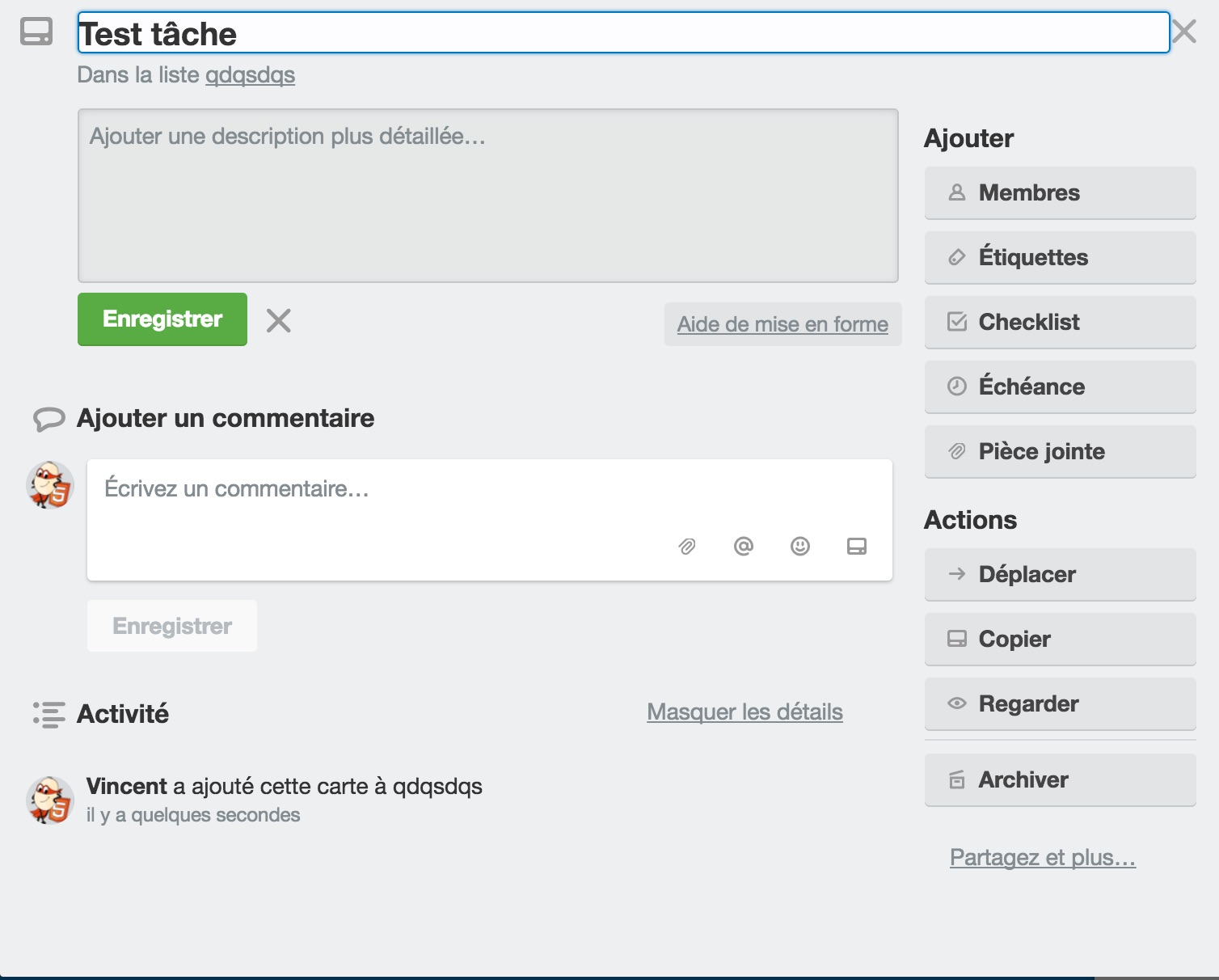Close the card dialog with the X

pyautogui.click(x=1184, y=32)
